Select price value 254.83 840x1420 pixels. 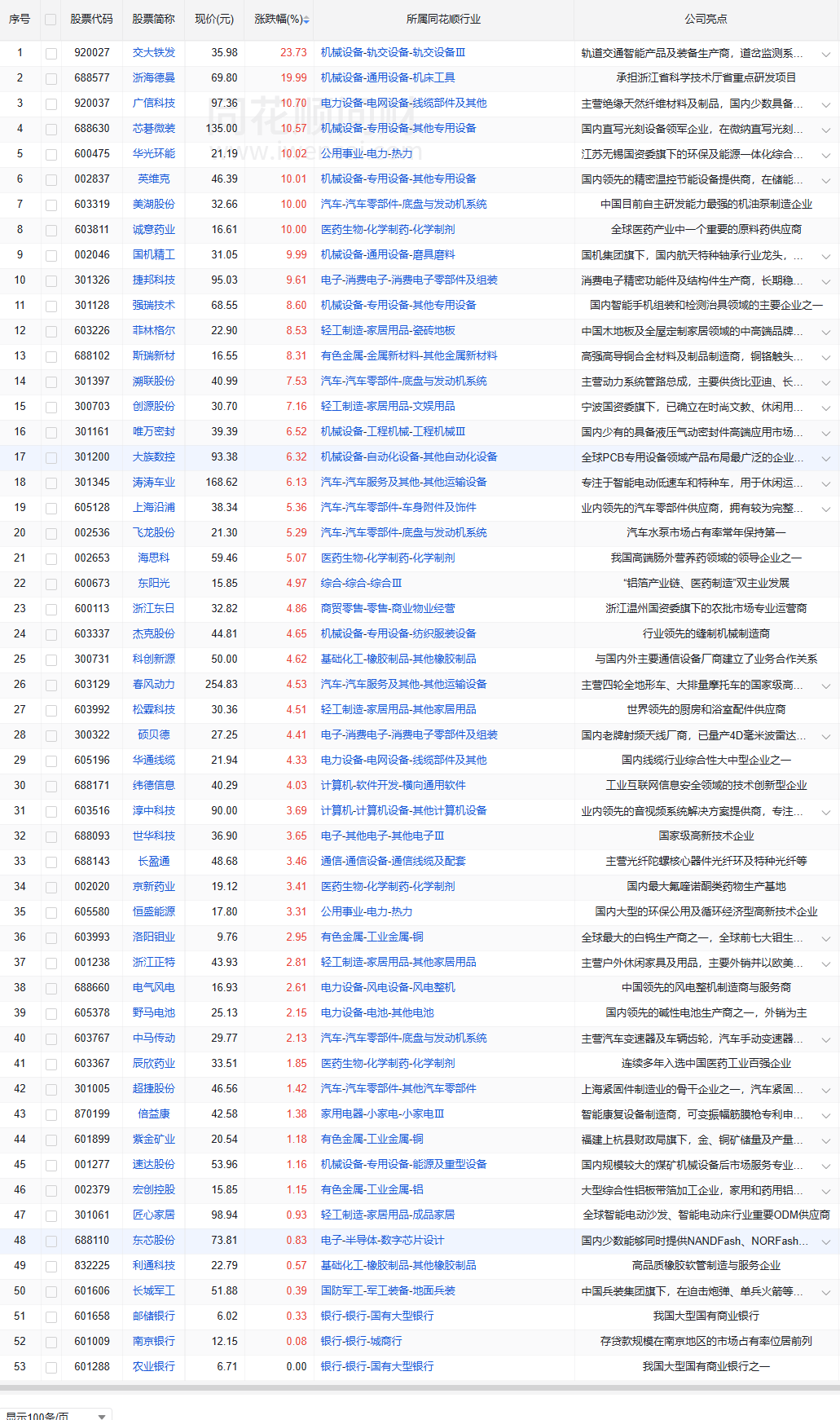coord(222,684)
